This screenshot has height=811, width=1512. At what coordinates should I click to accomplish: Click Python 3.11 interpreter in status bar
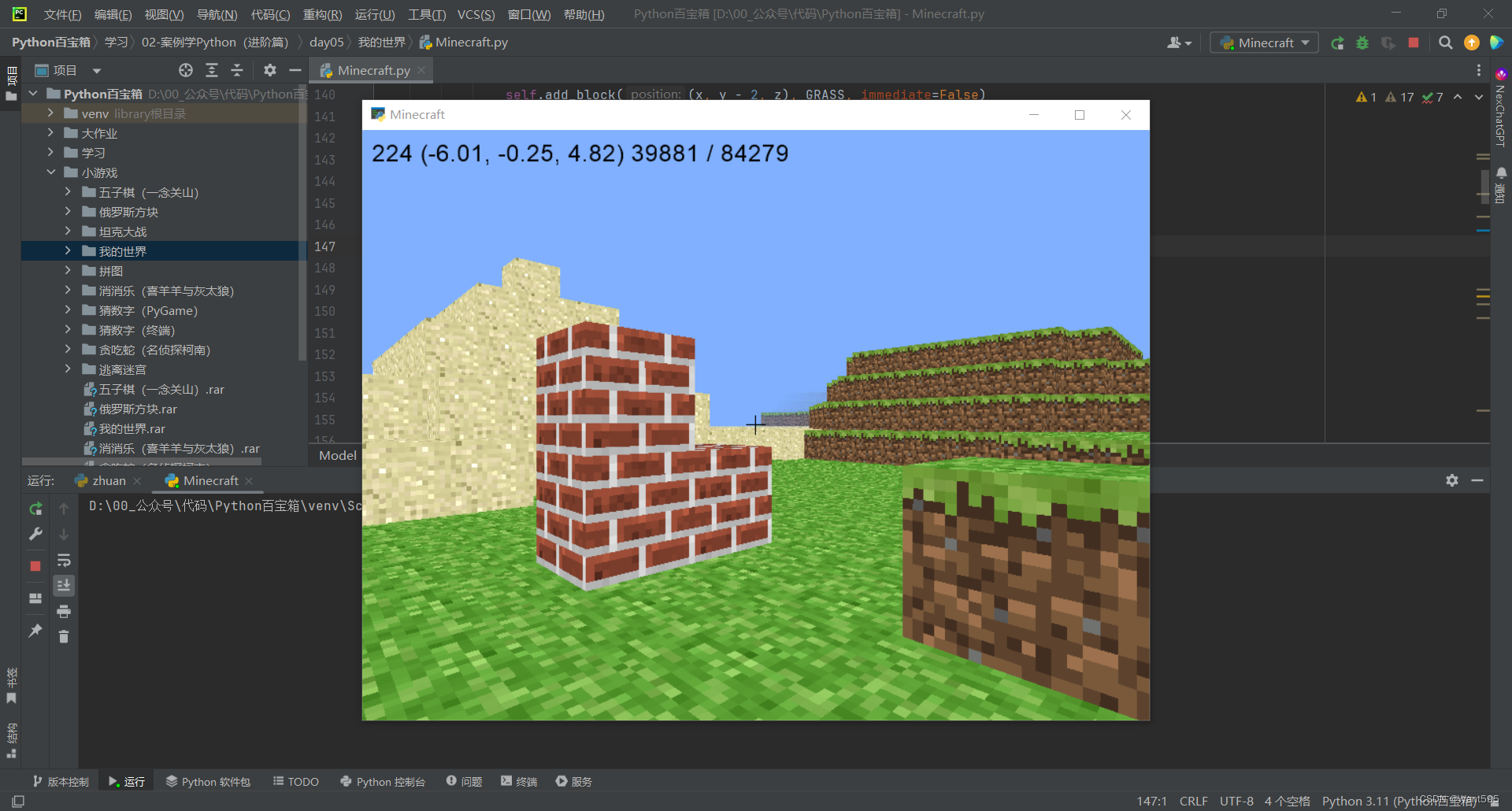coord(1399,801)
